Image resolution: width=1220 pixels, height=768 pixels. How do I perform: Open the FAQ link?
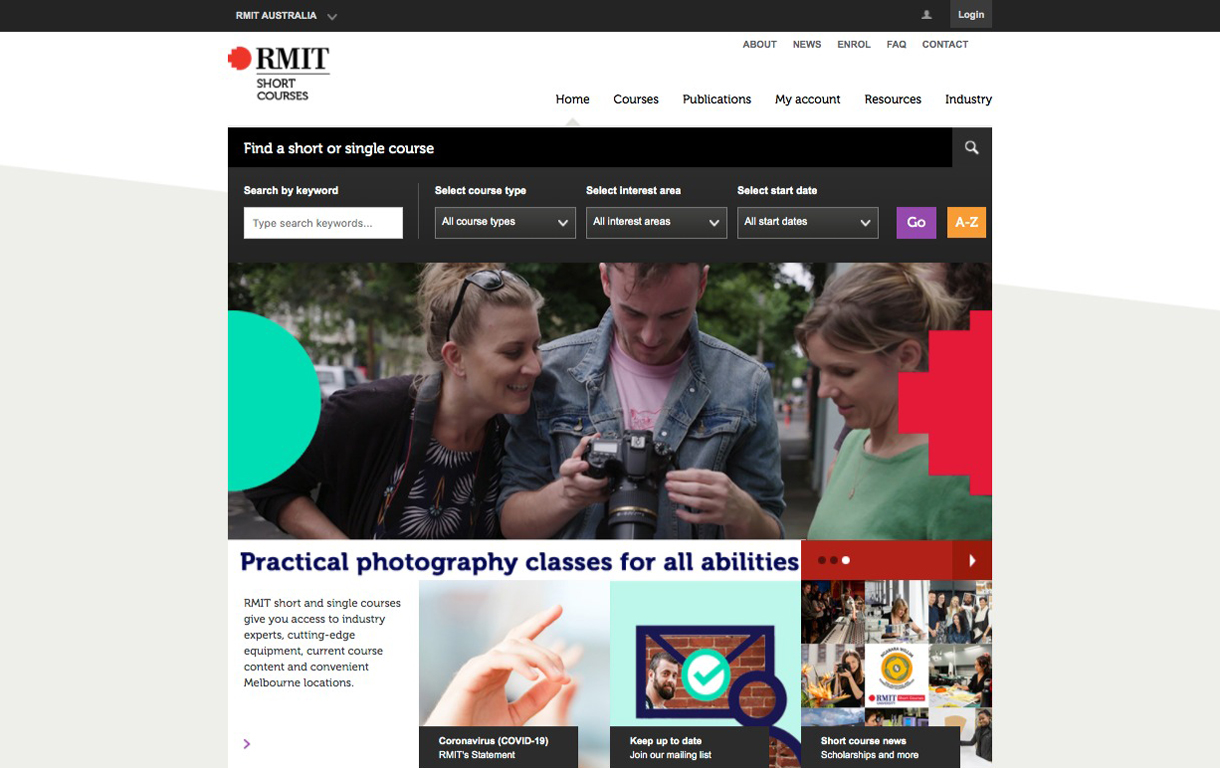coord(896,44)
